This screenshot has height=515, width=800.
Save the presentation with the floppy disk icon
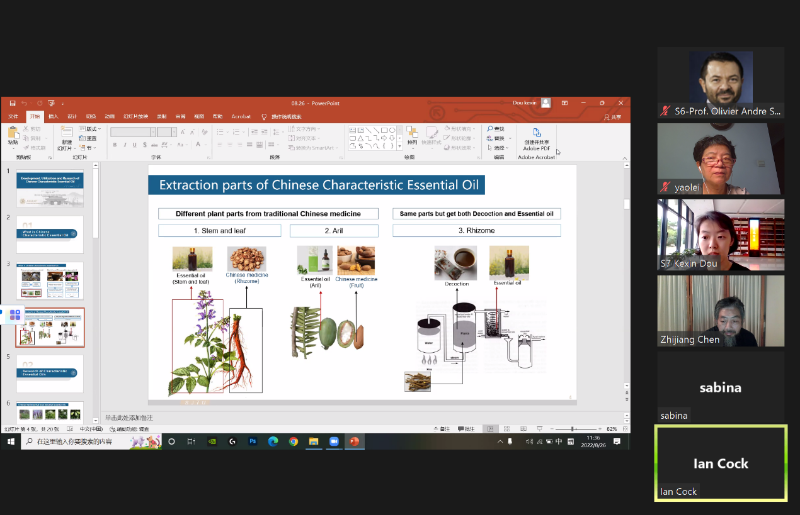(x=12, y=103)
